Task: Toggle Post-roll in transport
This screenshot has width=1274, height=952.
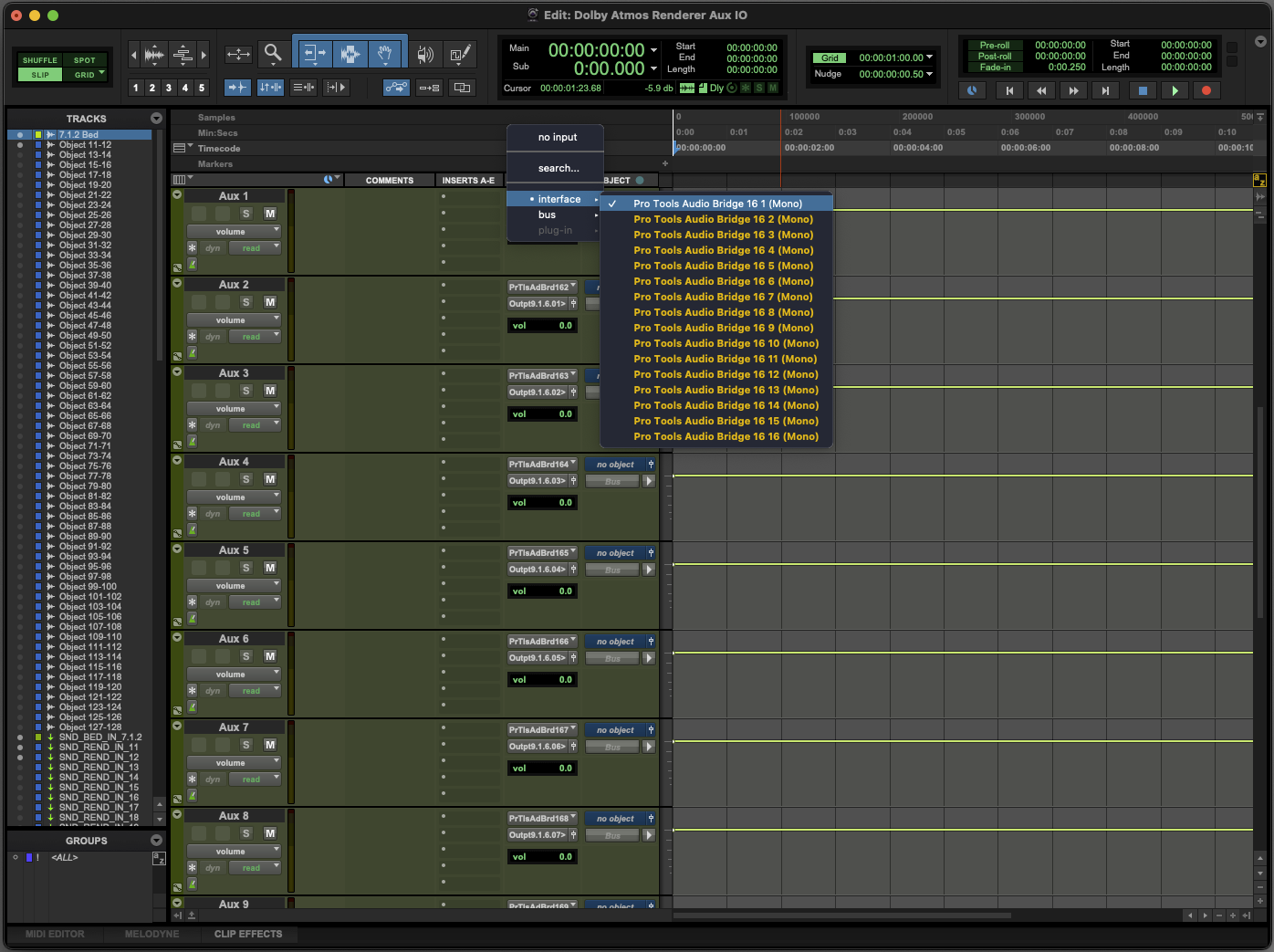Action: [995, 56]
